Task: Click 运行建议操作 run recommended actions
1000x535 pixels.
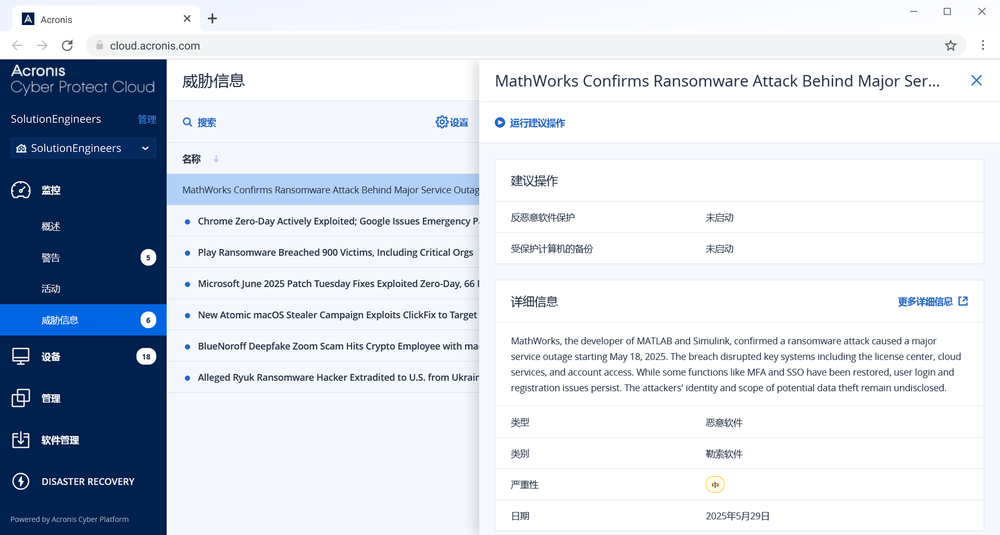Action: (x=530, y=122)
